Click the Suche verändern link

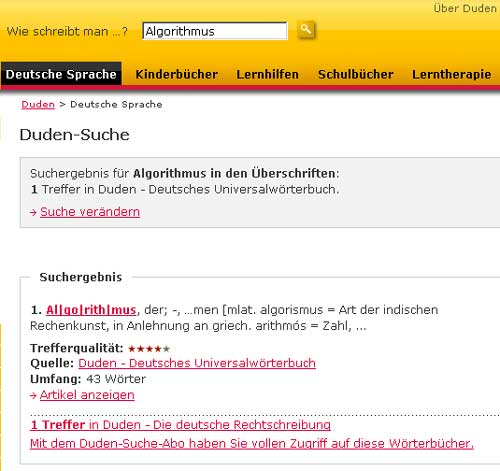click(x=90, y=212)
